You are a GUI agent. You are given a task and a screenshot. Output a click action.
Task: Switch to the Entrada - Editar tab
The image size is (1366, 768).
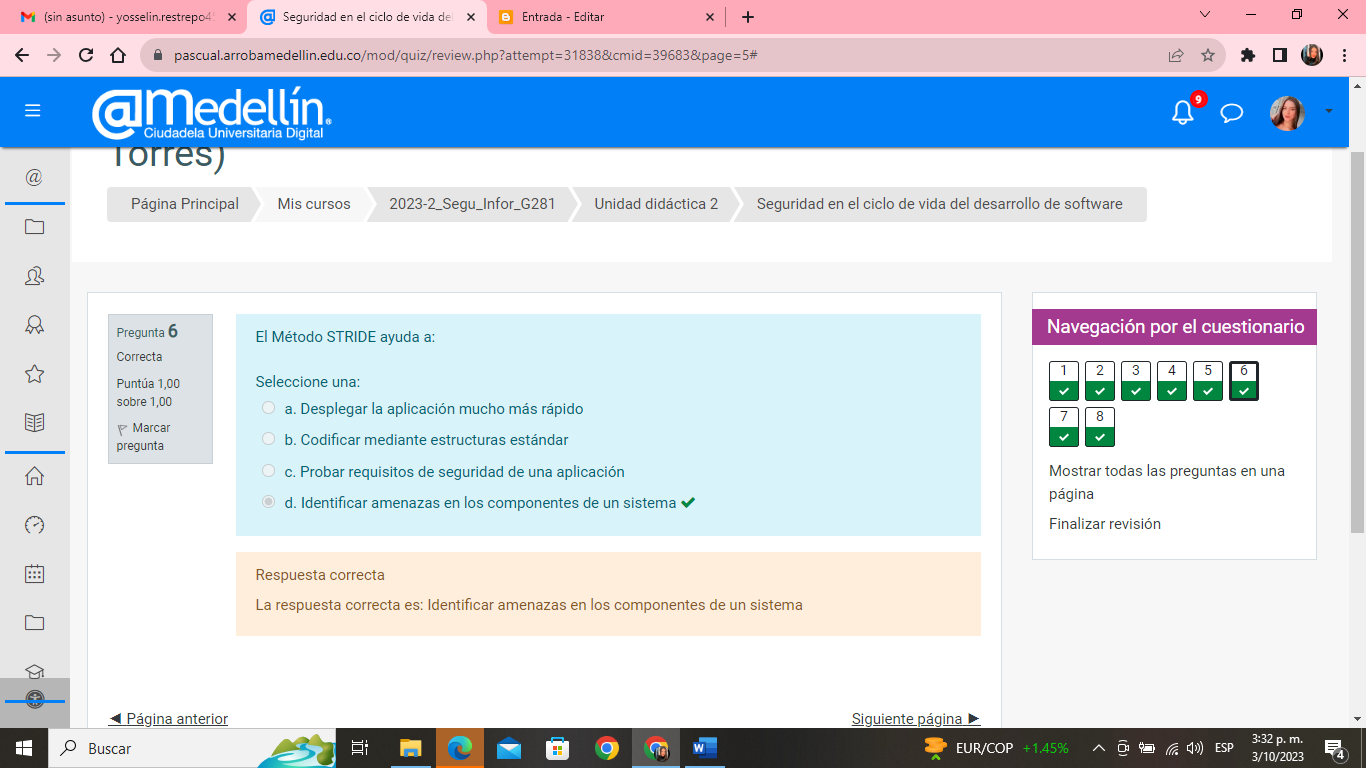click(x=607, y=17)
